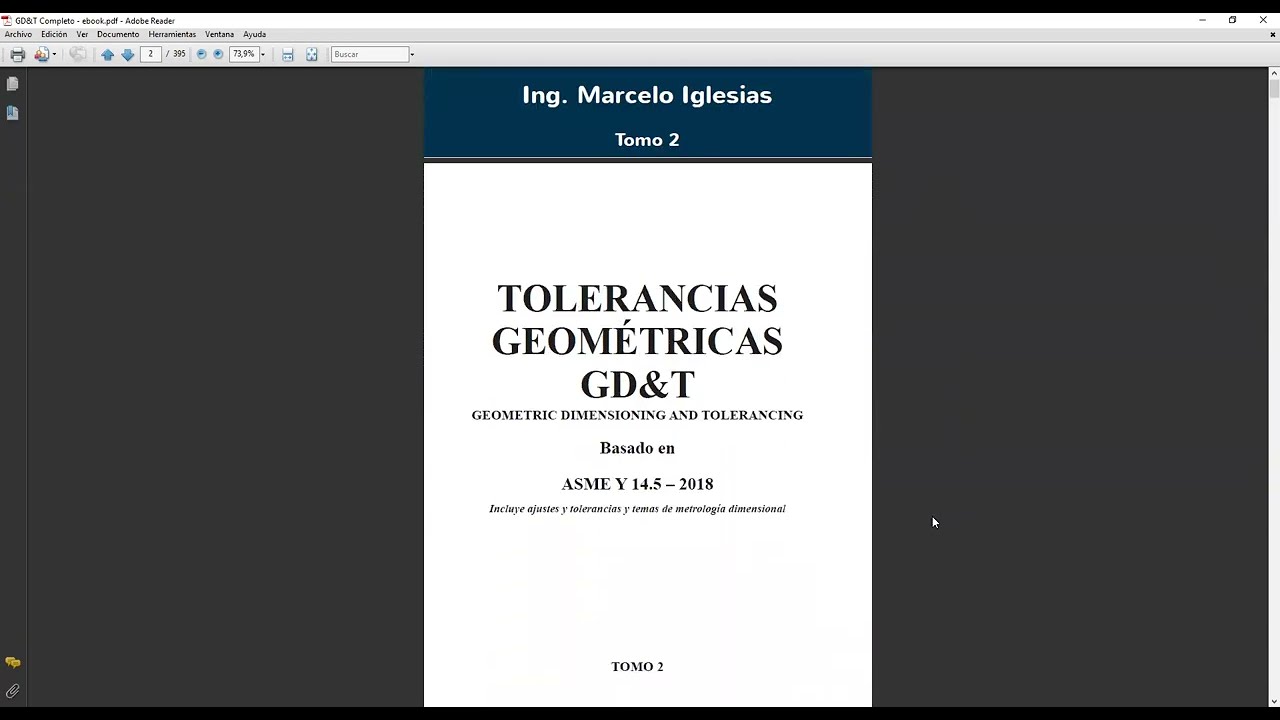
Task: Click the grayed globe icon in toolbar
Action: (77, 54)
